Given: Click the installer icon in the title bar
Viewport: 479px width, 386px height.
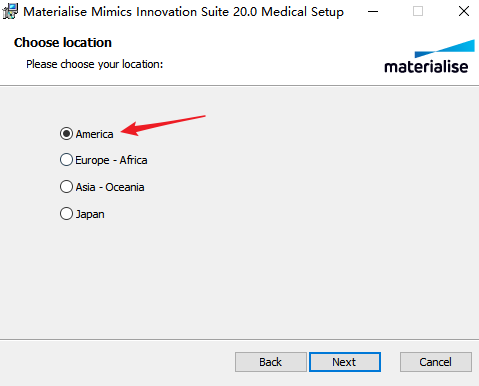Looking at the screenshot, I should 10,11.
